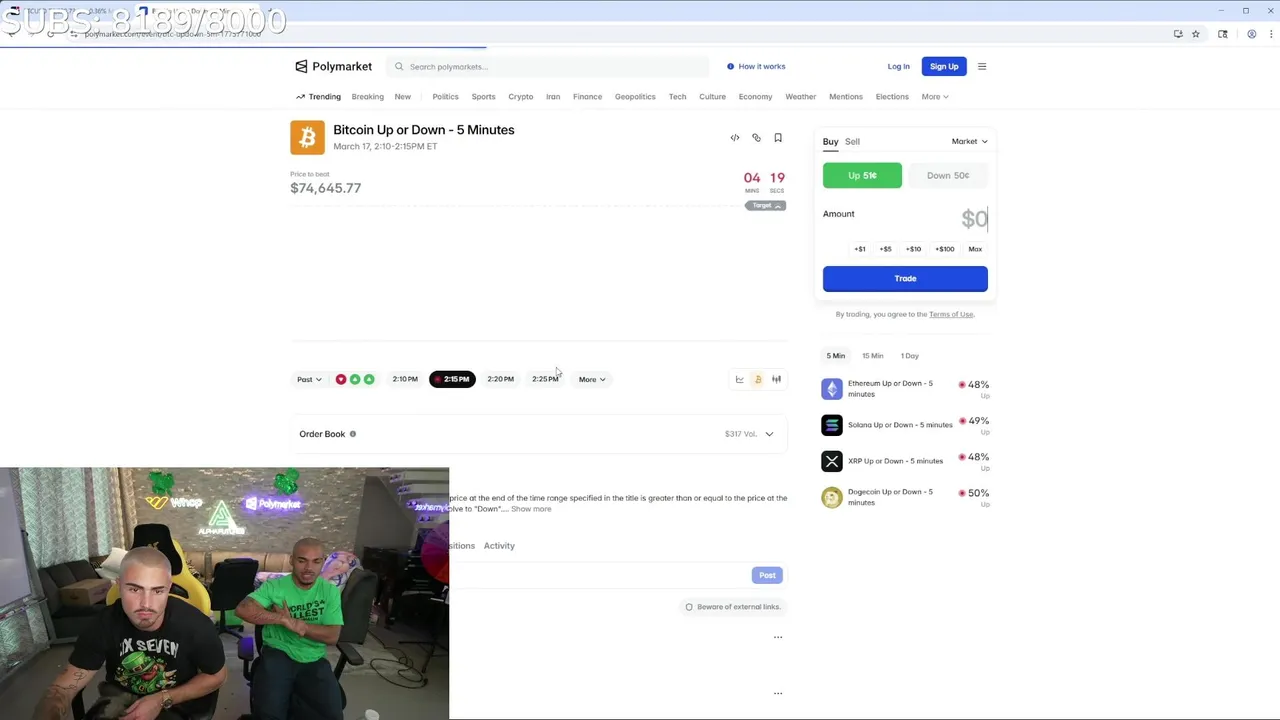
Task: Select the 2:15 PM time slot
Action: point(452,379)
